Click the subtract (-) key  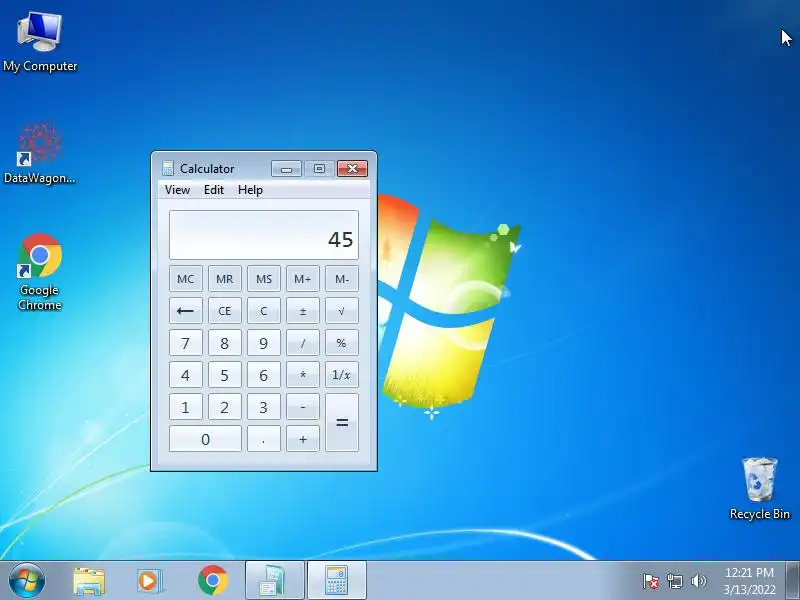tap(303, 407)
